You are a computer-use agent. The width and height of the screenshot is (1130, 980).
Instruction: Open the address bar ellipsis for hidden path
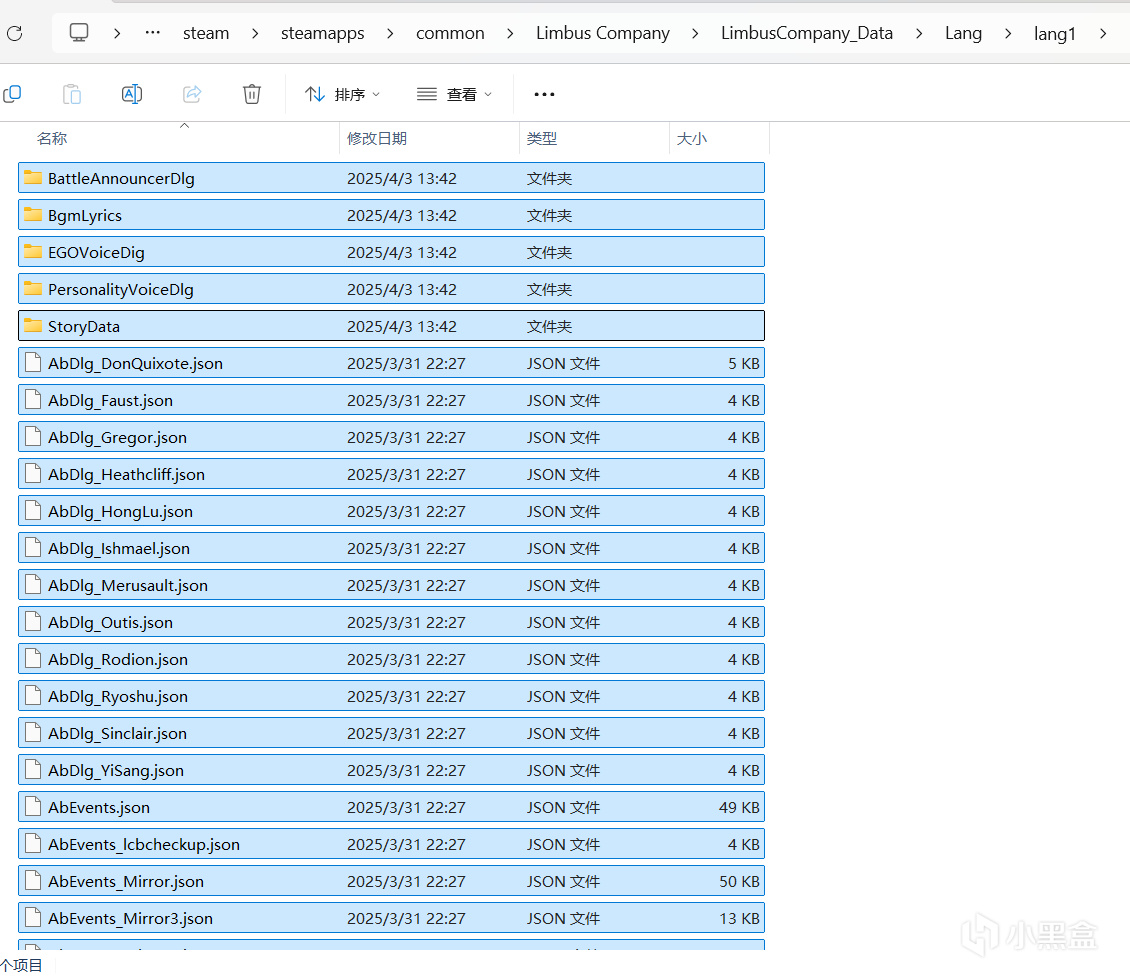(153, 32)
